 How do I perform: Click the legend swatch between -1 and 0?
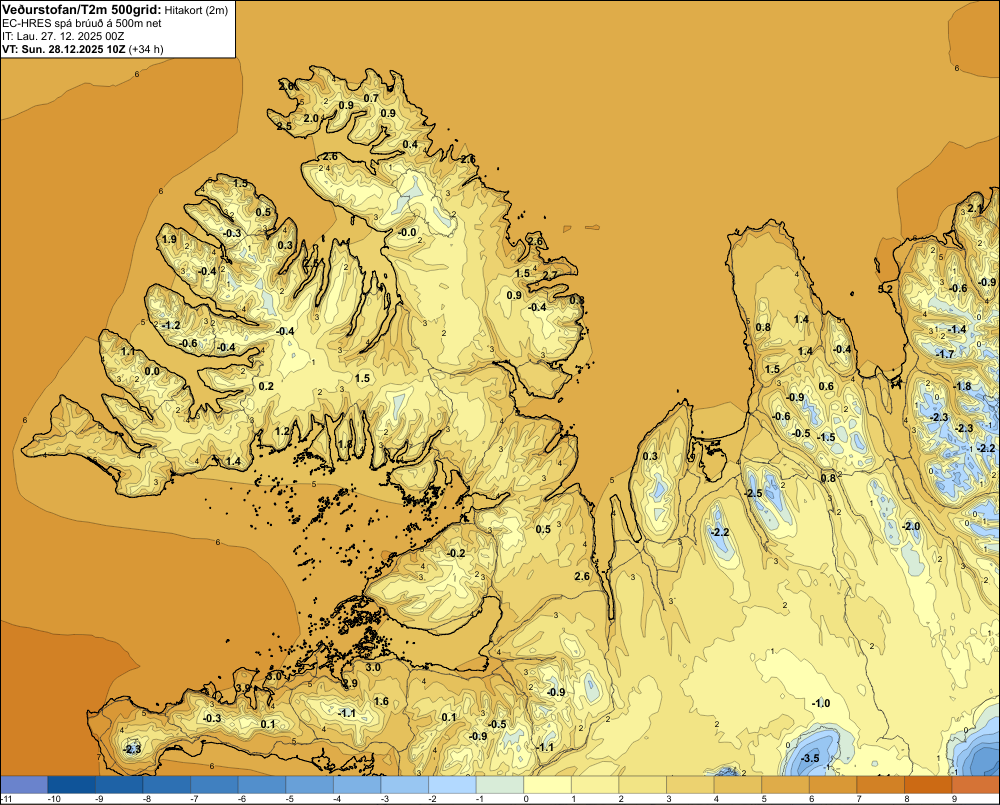[x=501, y=784]
